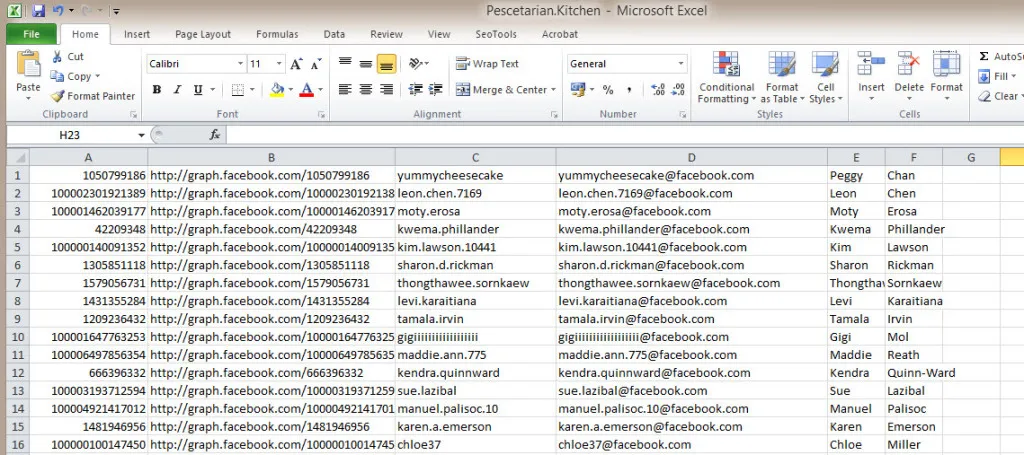Open Alignment dialog launcher

tap(554, 114)
